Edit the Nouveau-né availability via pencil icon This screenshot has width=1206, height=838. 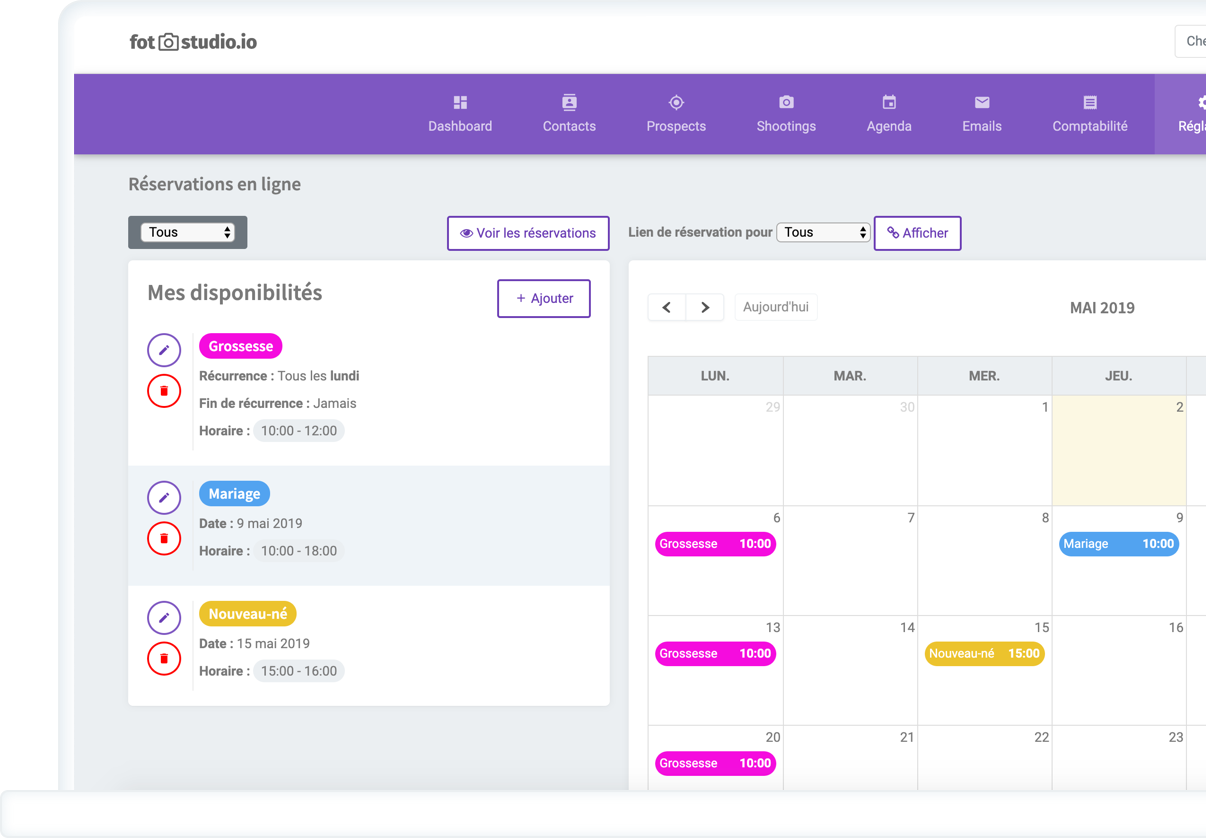[164, 618]
